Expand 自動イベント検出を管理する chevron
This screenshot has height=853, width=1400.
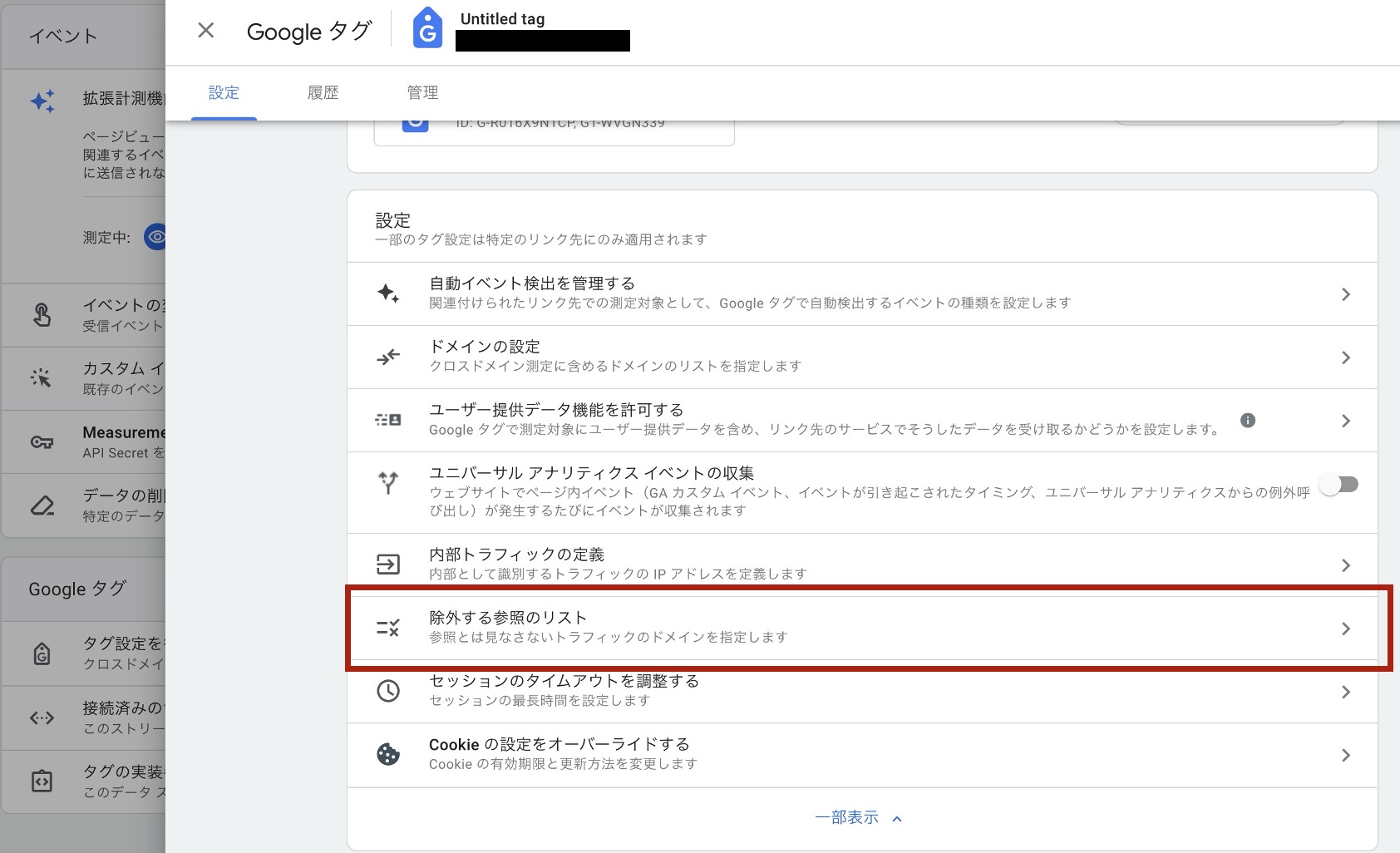(1346, 294)
